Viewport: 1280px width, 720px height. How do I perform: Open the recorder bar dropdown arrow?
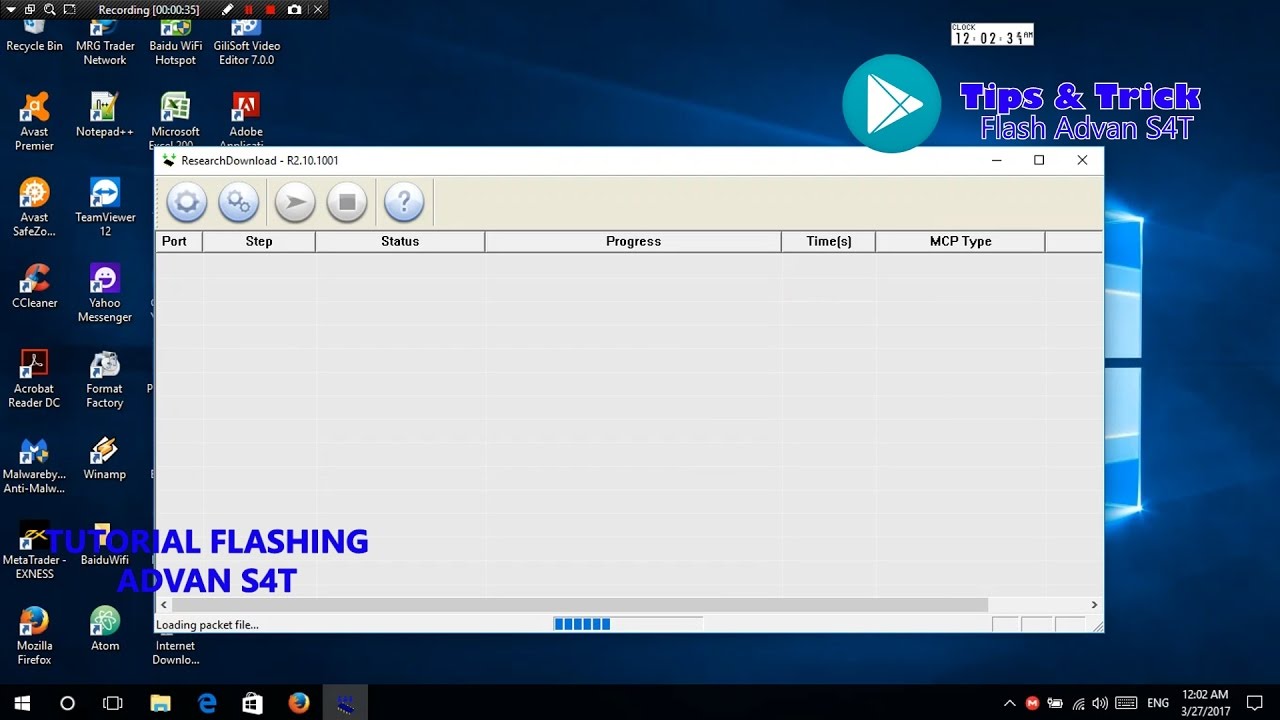[9, 9]
